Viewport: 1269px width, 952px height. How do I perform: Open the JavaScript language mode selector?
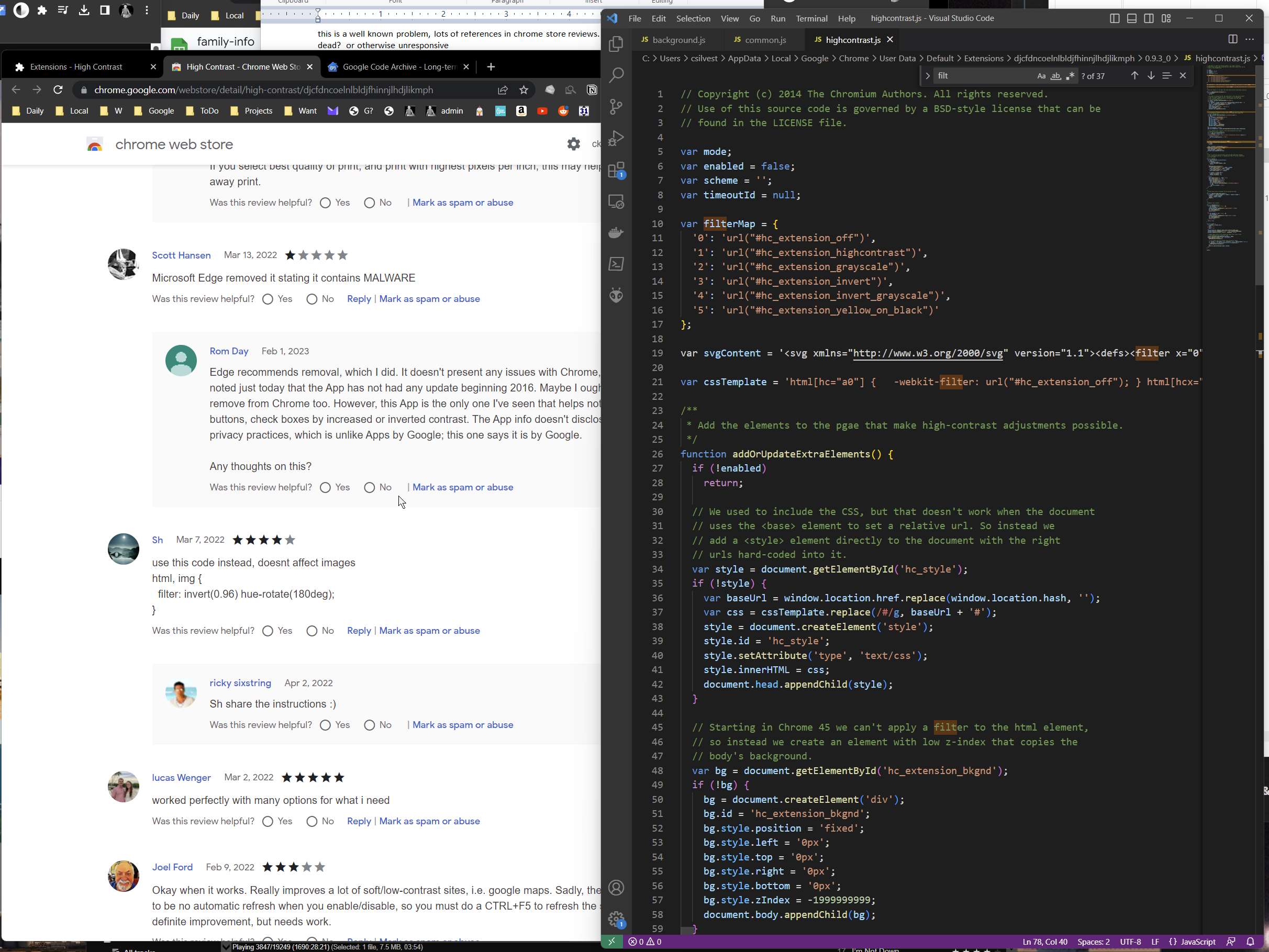[1197, 942]
